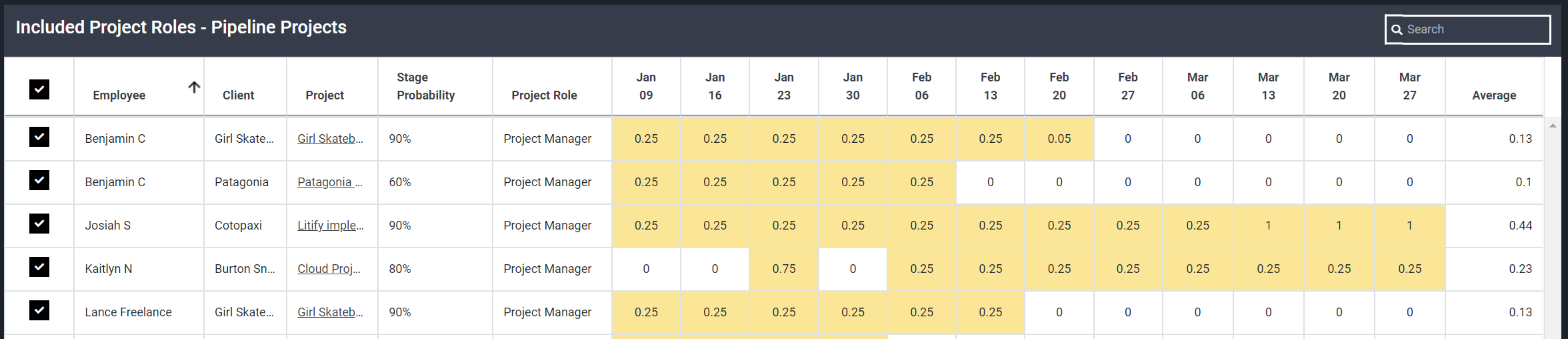Screen dimensions: 1568x339
Task: Click the Mar 27 column header
Action: (1410, 86)
